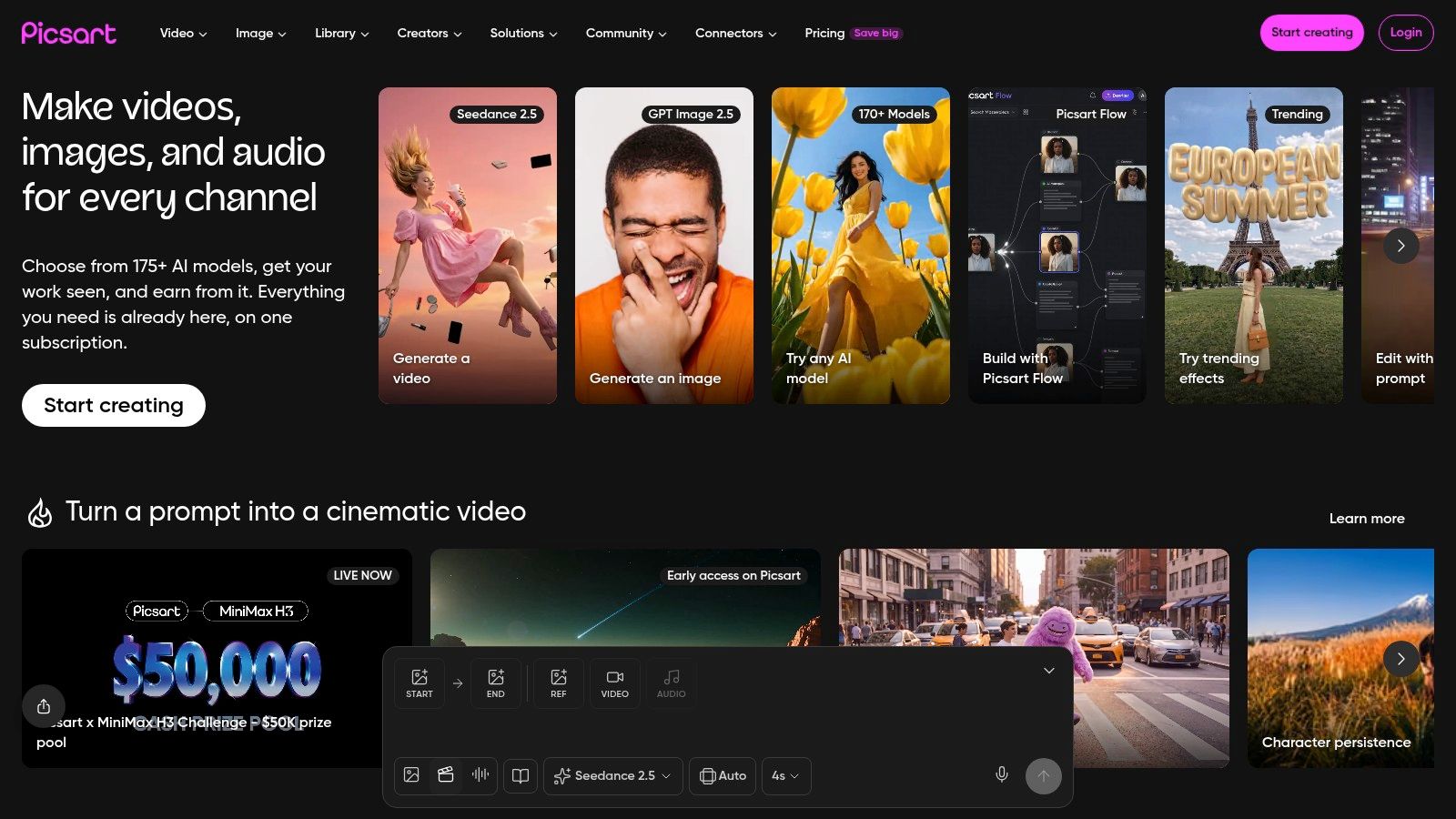1456x819 pixels.
Task: Click the share icon on challenge card
Action: click(x=44, y=706)
